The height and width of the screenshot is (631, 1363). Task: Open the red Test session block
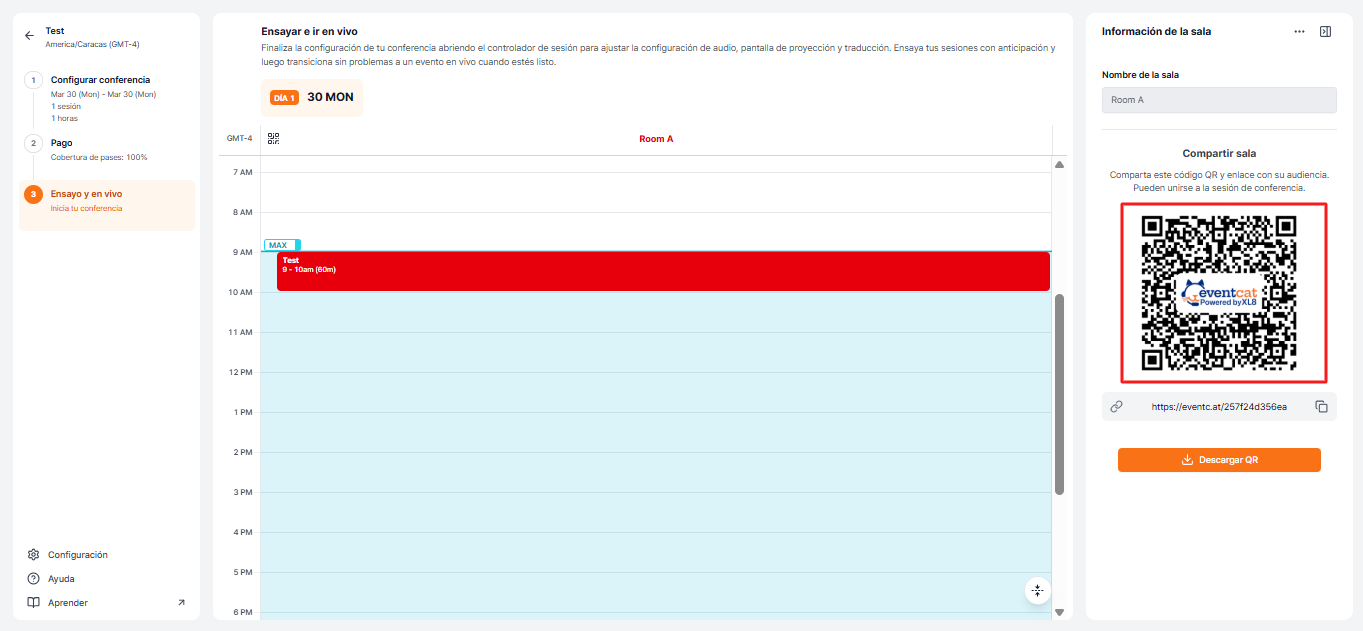[x=663, y=271]
